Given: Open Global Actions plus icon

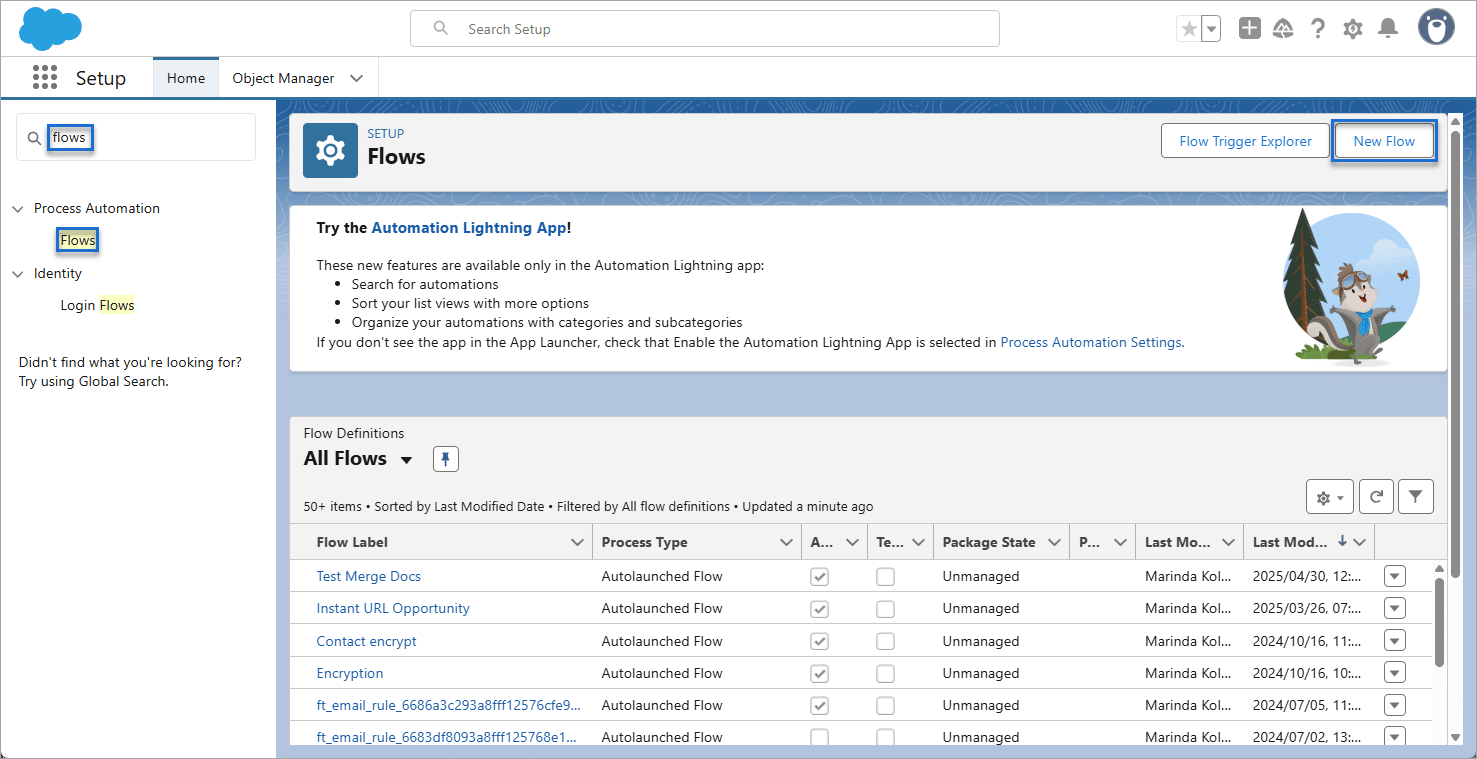Looking at the screenshot, I should [x=1250, y=29].
